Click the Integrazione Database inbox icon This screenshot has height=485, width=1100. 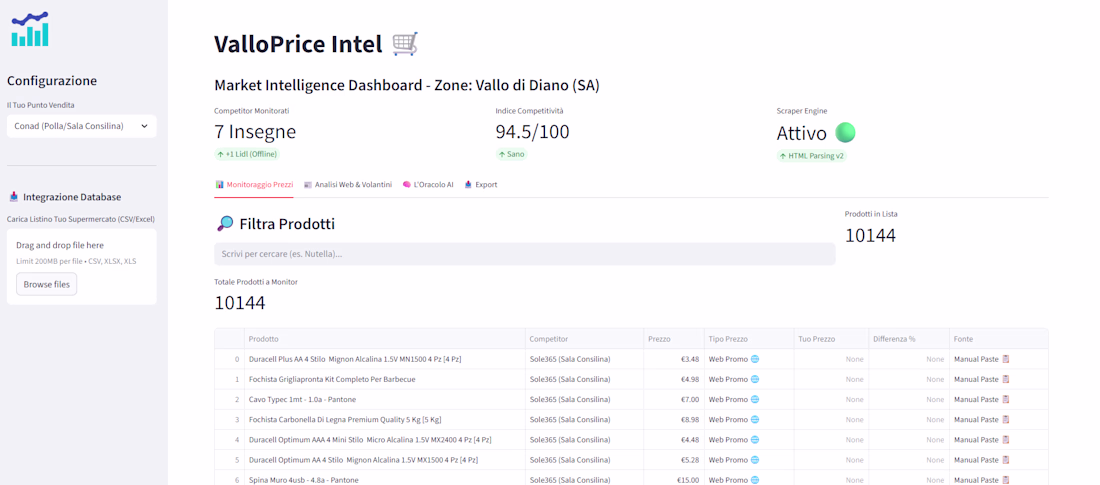(13, 197)
